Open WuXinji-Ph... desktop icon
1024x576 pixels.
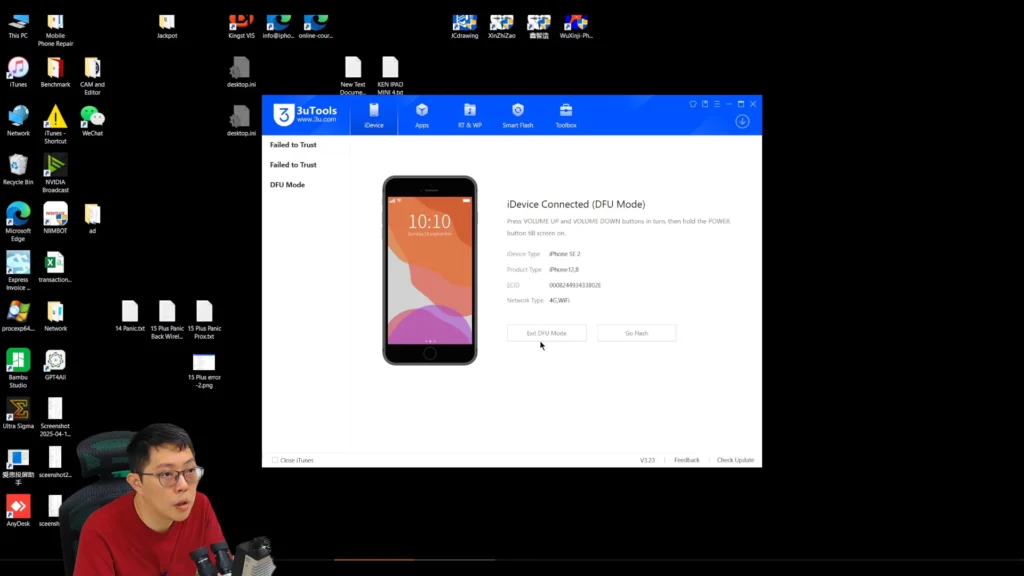tap(576, 27)
